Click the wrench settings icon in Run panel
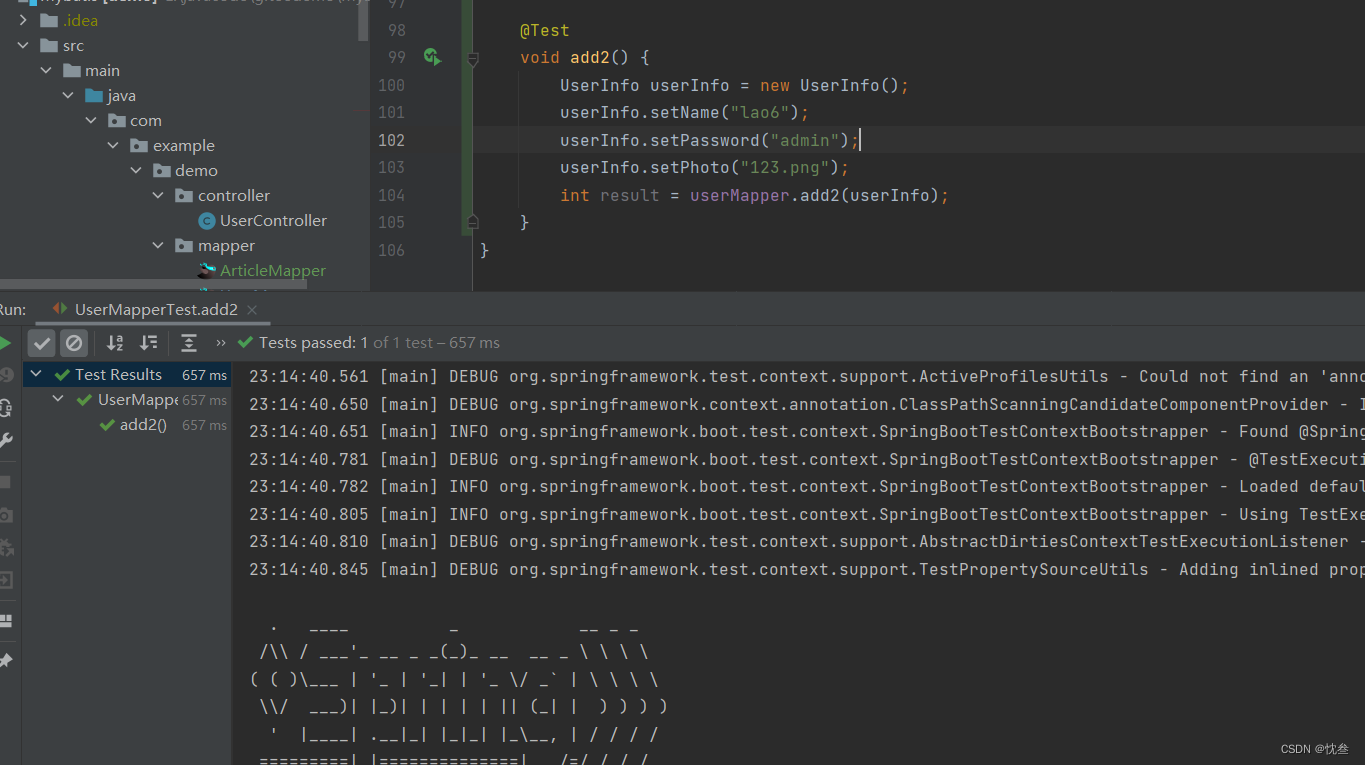The width and height of the screenshot is (1365, 765). [x=6, y=440]
